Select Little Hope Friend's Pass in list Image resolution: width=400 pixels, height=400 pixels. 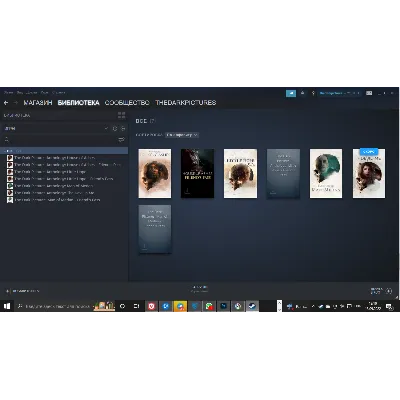click(60, 179)
